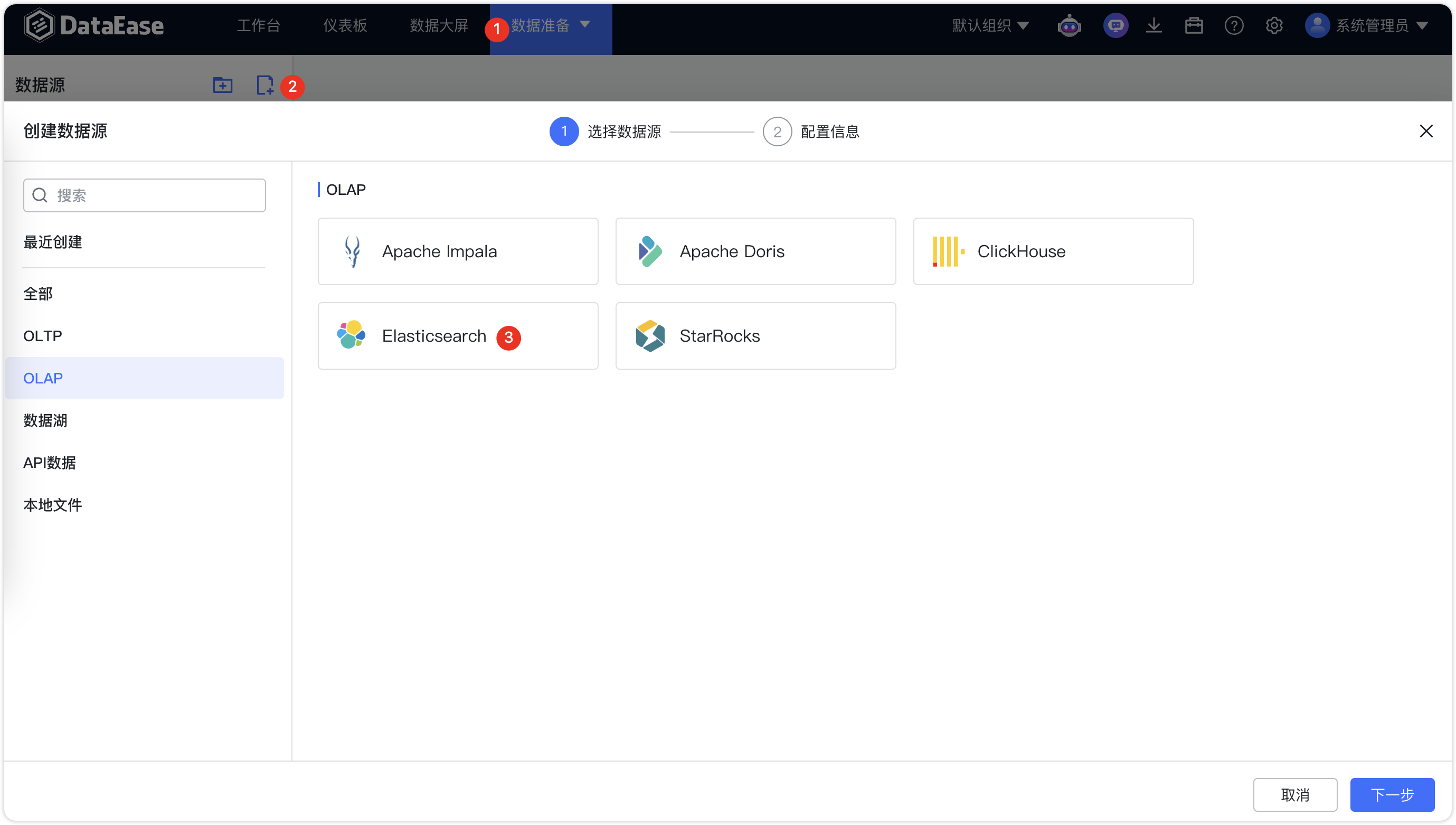Close the 创建数据源 dialog
Screen dimensions: 1456x825
(x=1426, y=131)
